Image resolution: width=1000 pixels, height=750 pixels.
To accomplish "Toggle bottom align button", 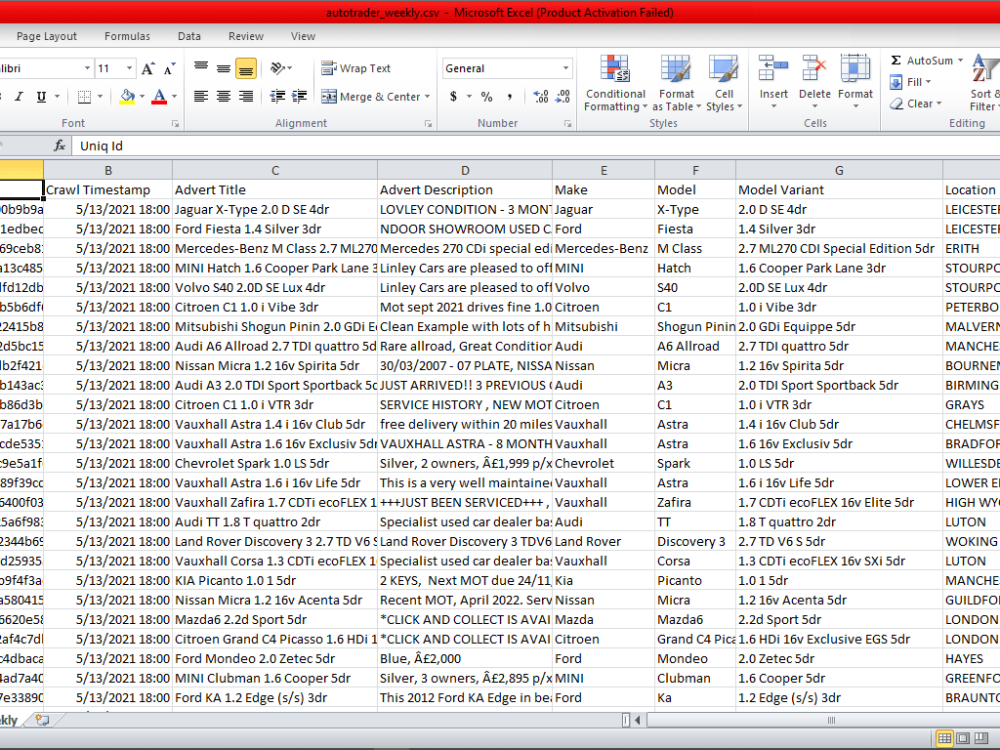I will tap(246, 68).
